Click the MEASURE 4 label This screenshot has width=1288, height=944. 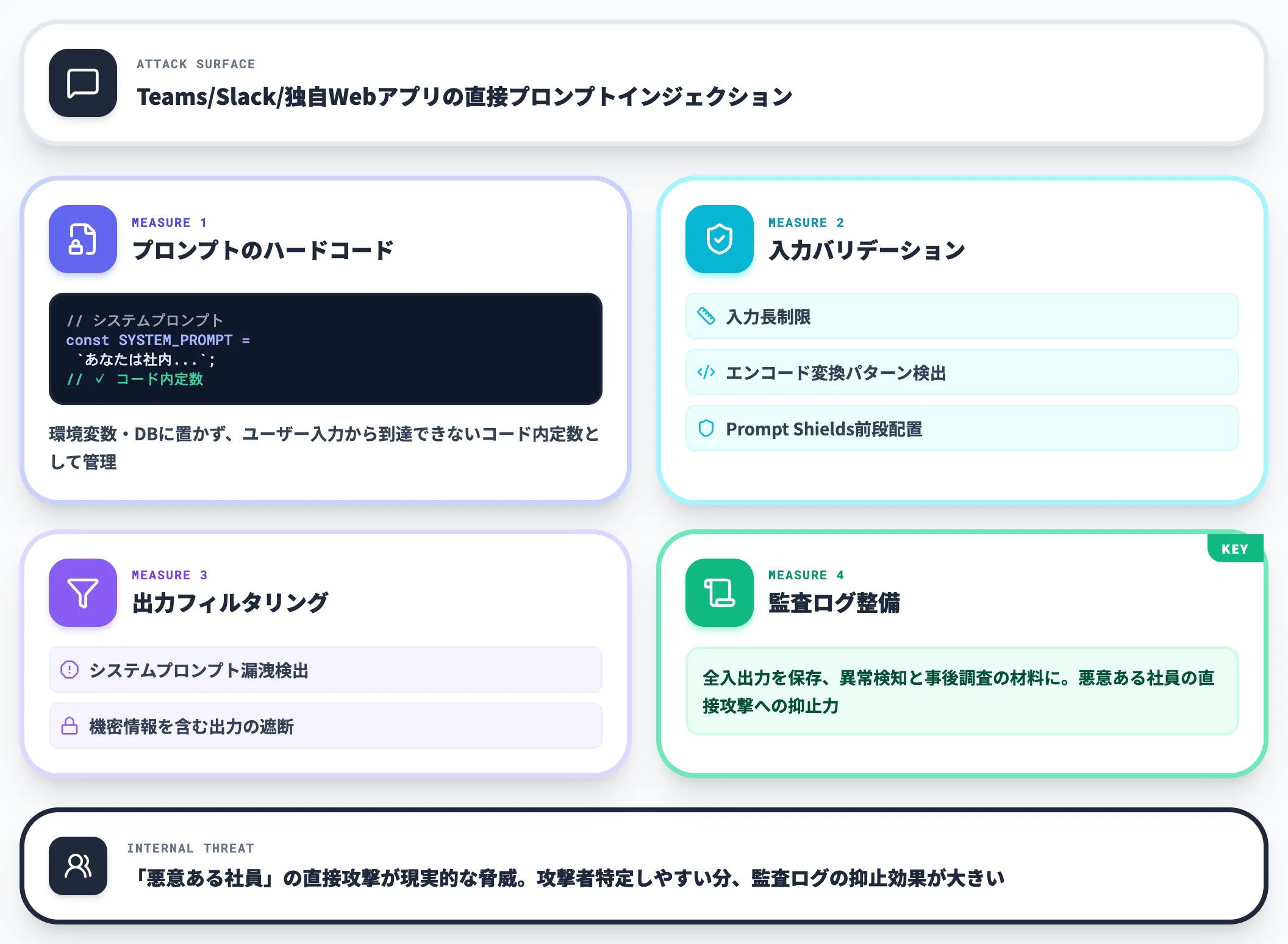[x=806, y=575]
